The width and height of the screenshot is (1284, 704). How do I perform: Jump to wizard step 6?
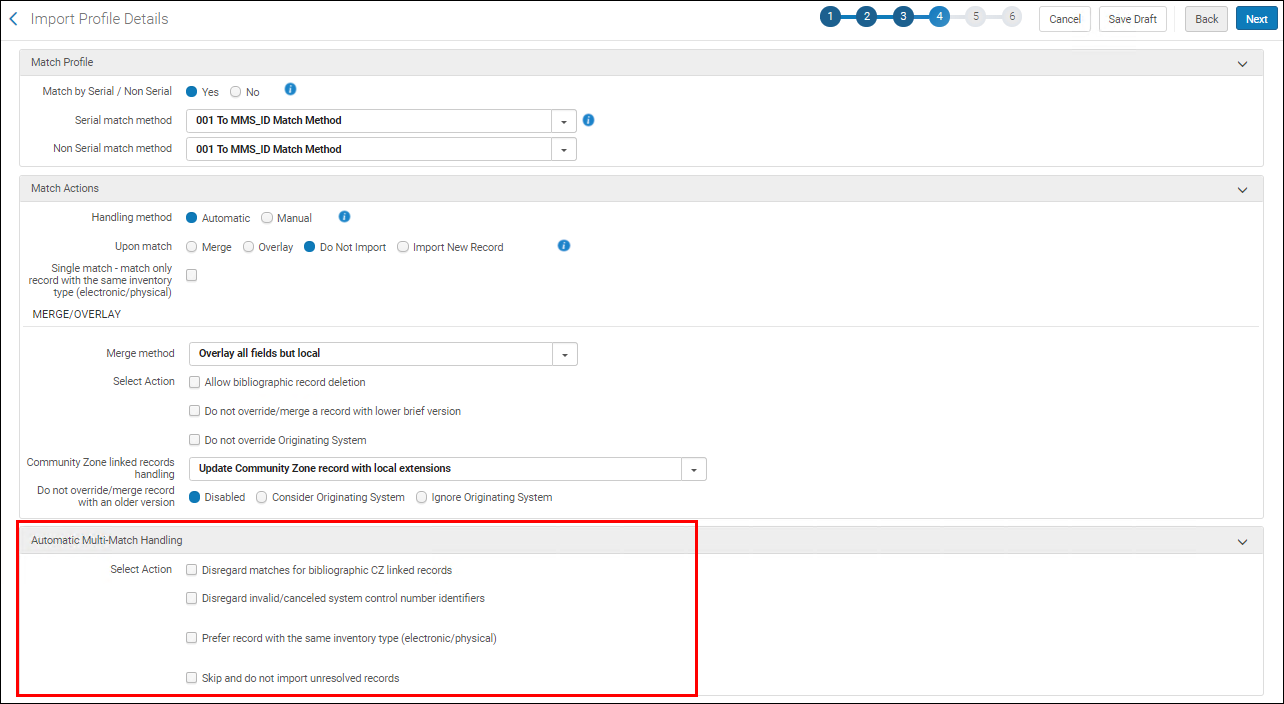coord(1011,17)
